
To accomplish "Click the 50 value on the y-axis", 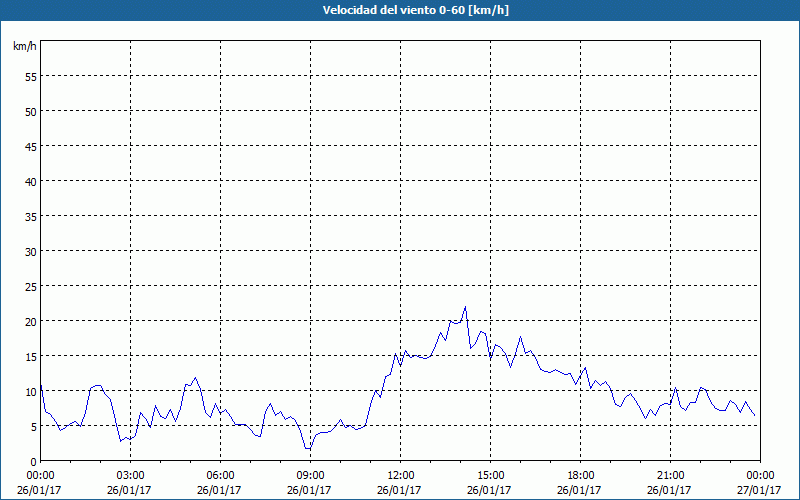I will pos(31,112).
